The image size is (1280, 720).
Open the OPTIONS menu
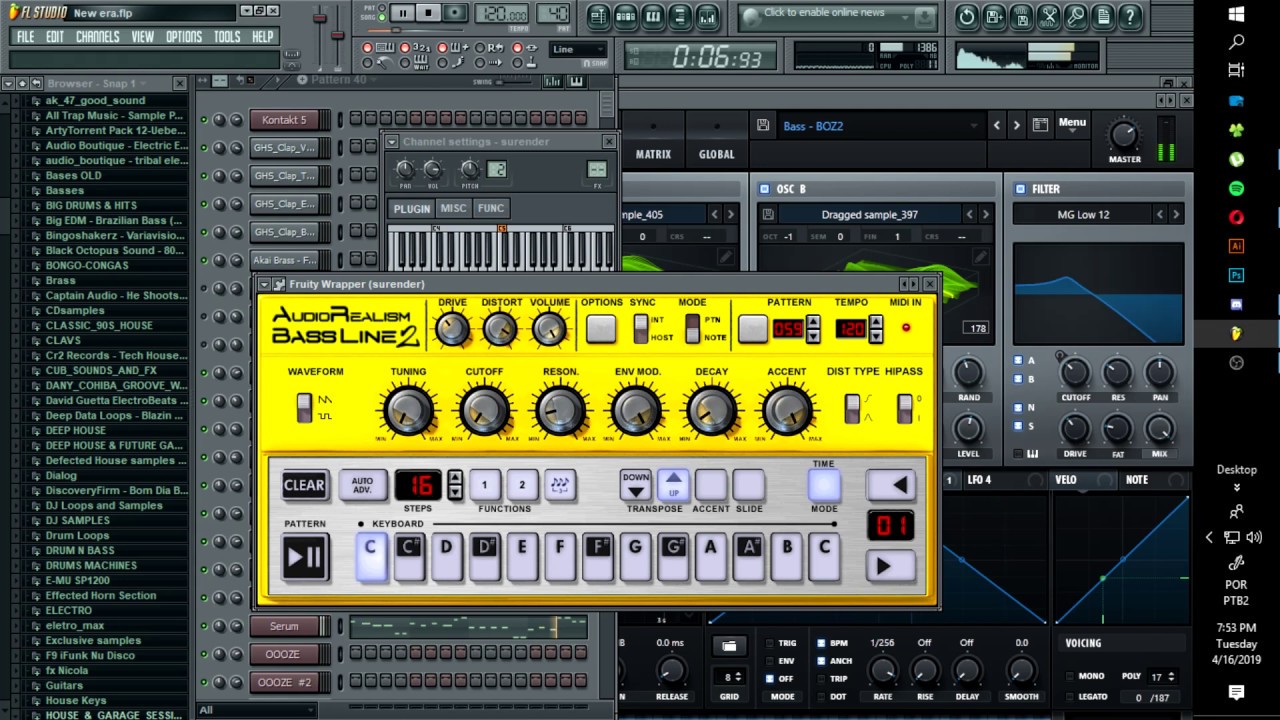pyautogui.click(x=184, y=37)
